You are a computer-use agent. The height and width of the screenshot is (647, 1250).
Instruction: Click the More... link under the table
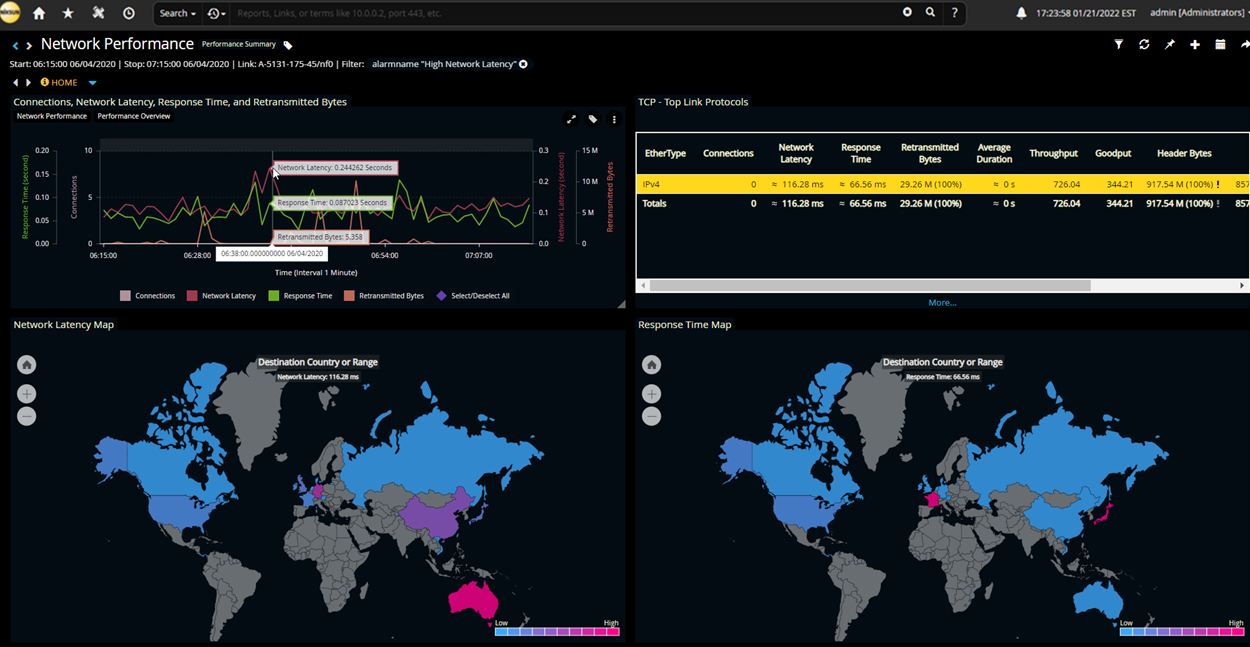pos(942,302)
